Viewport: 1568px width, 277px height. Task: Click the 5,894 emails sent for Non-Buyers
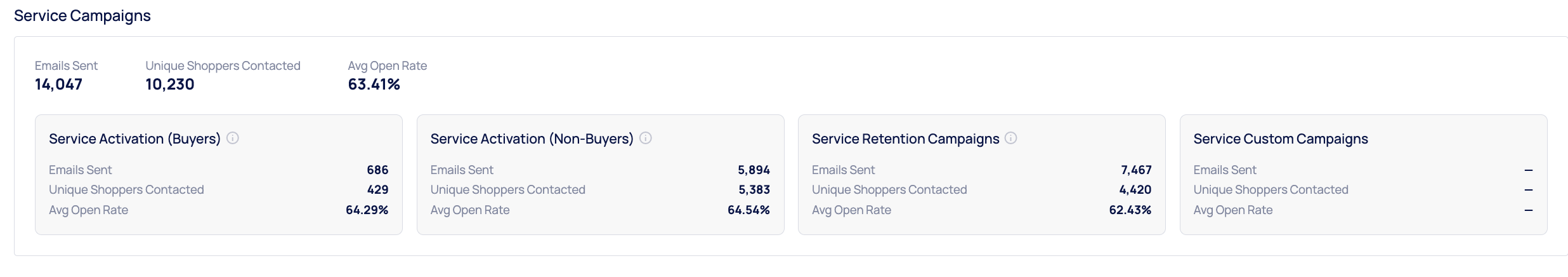(x=754, y=170)
